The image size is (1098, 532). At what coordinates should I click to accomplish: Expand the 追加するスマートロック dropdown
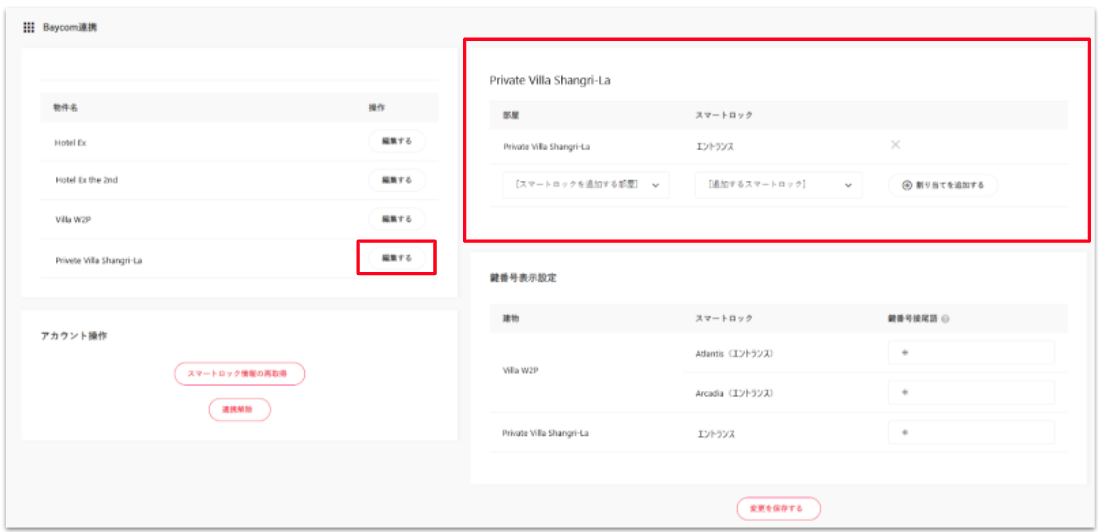tap(778, 185)
